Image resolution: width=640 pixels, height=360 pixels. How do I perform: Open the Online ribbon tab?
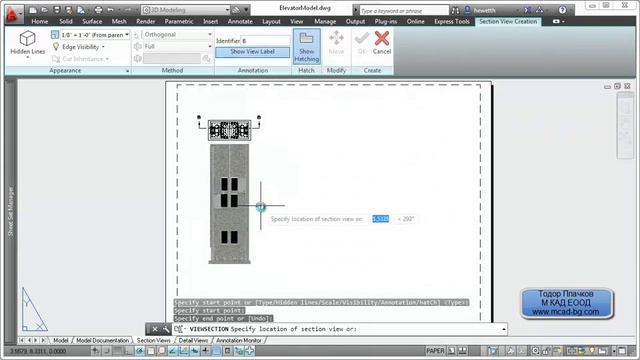416,22
